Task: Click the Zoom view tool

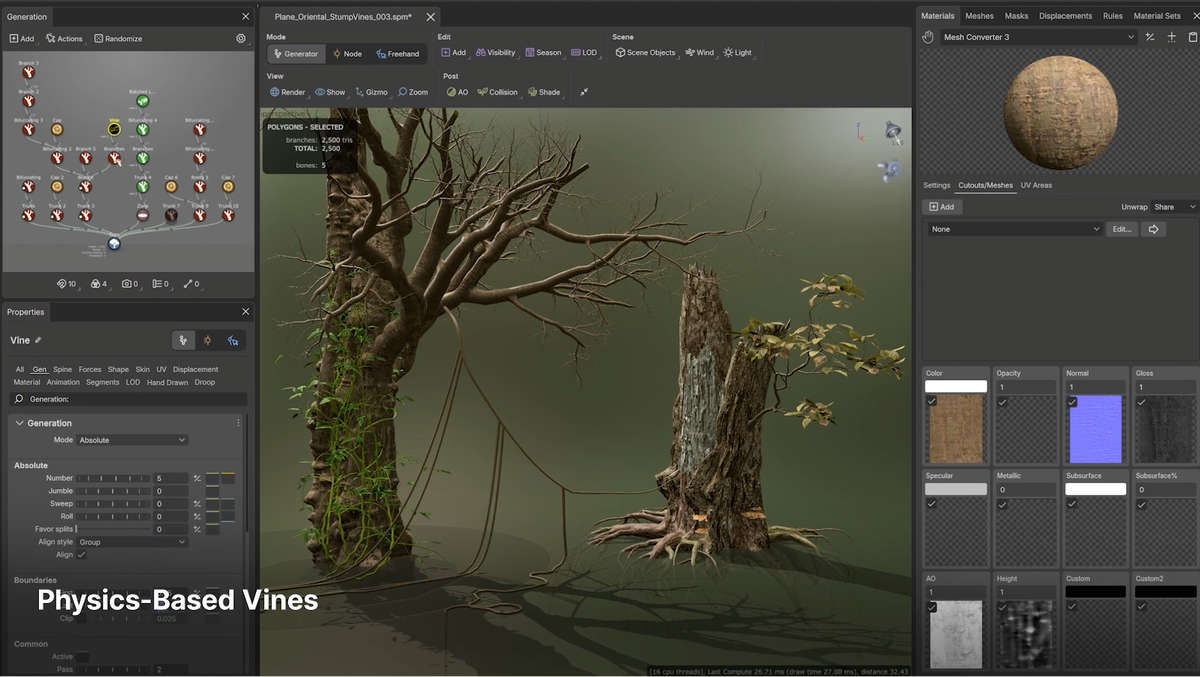Action: tap(412, 92)
